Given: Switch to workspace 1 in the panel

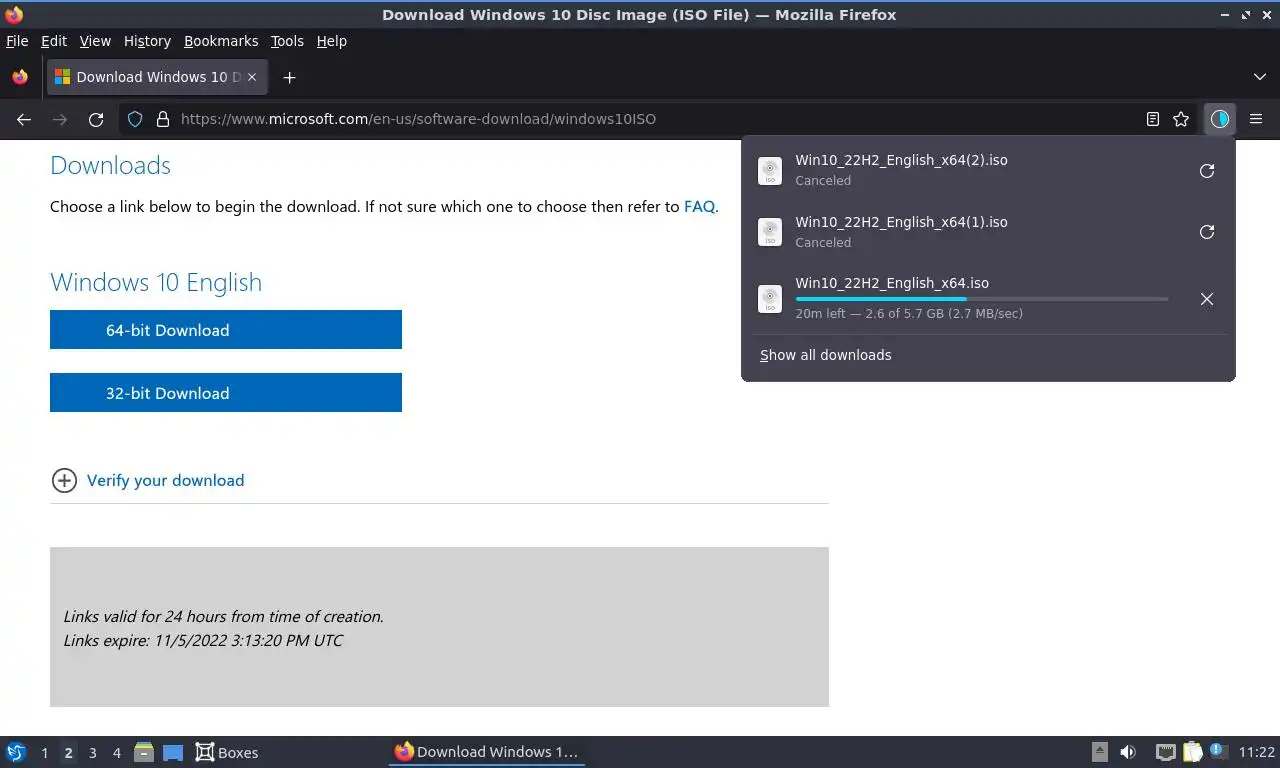Looking at the screenshot, I should click(44, 753).
